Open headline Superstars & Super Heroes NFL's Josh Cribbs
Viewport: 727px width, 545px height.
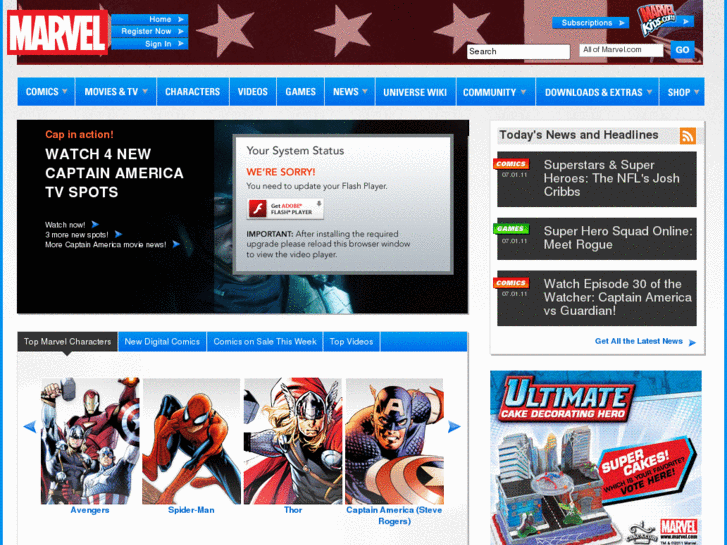tap(612, 178)
